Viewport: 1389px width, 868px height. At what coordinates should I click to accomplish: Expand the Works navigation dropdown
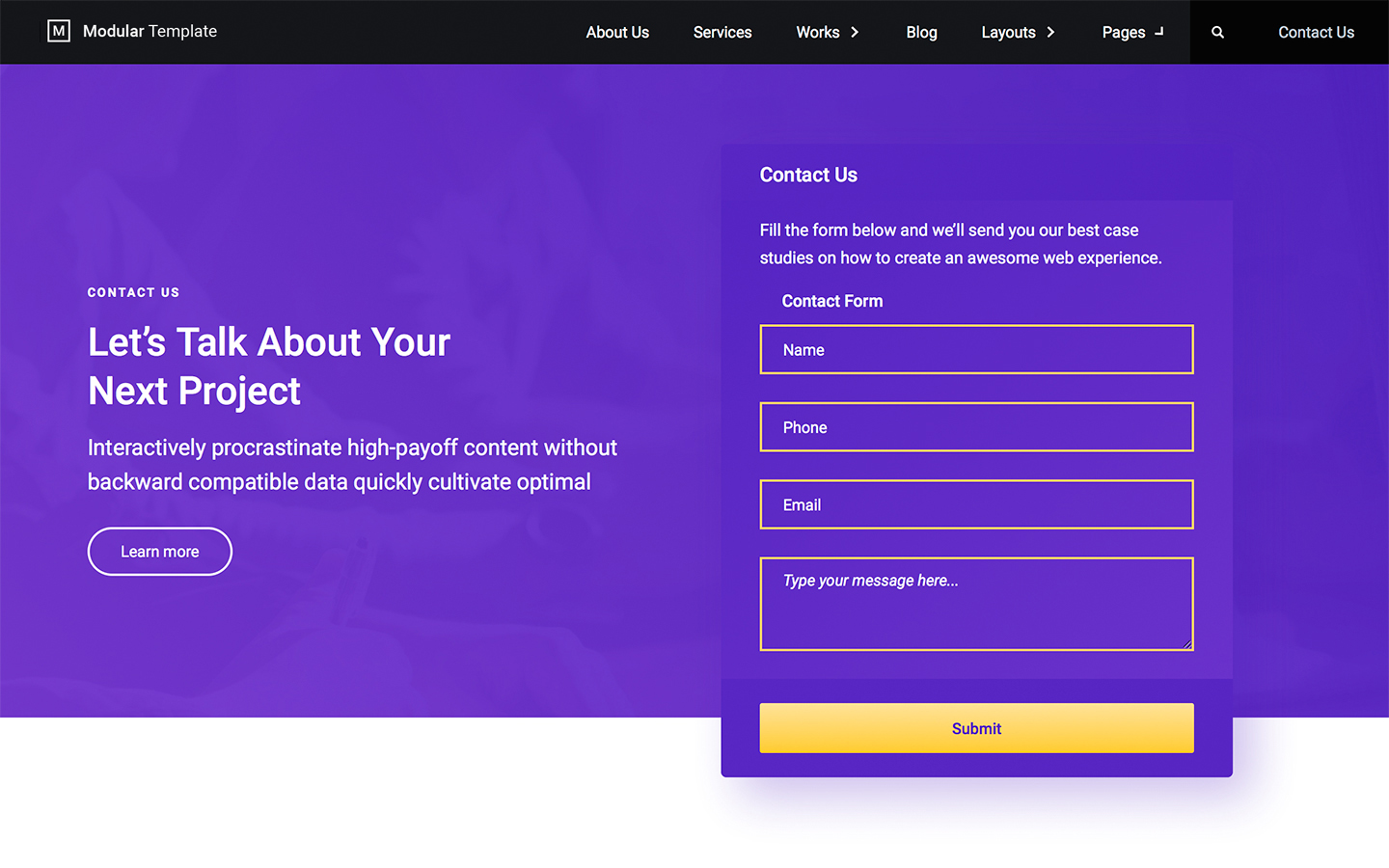tap(819, 32)
